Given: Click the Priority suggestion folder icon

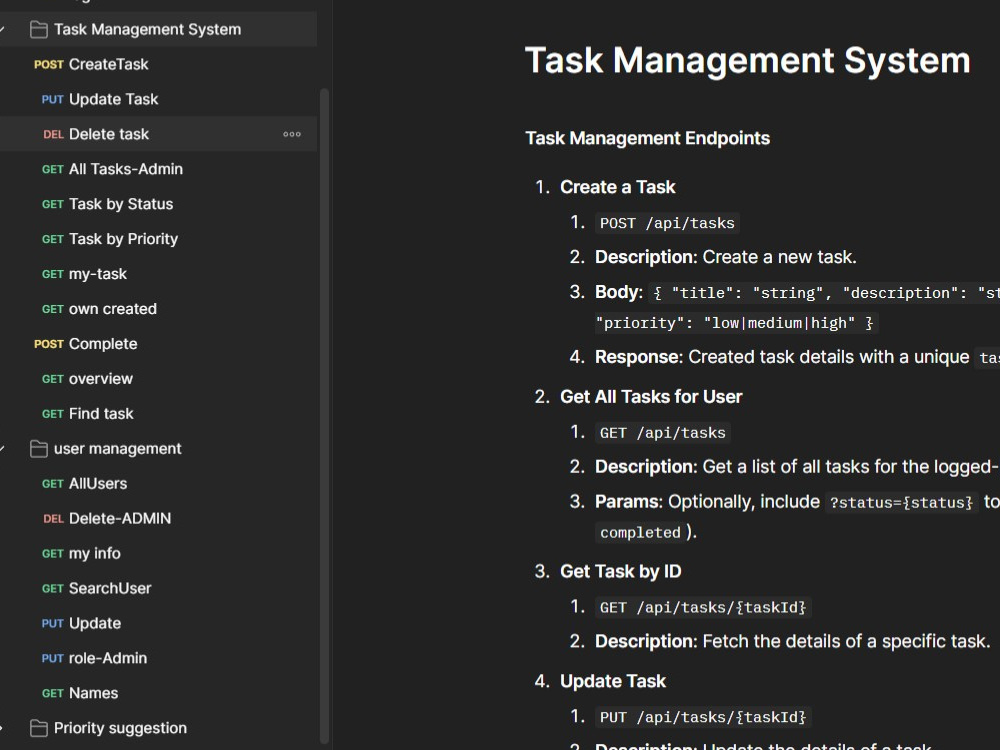Looking at the screenshot, I should coord(39,728).
